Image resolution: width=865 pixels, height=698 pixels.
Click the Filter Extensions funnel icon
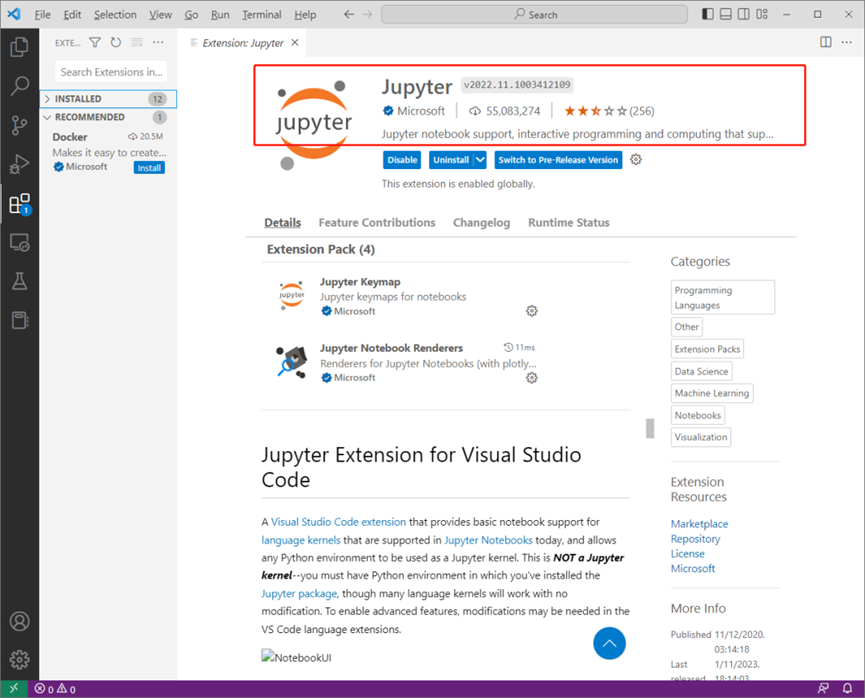pyautogui.click(x=95, y=42)
